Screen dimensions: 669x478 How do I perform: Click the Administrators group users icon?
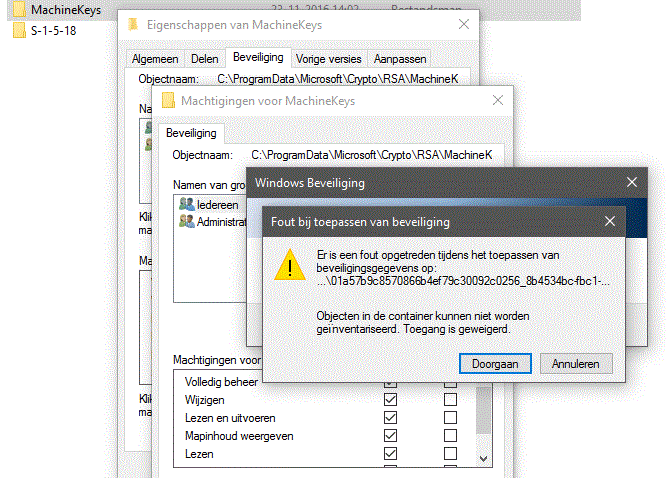187,221
